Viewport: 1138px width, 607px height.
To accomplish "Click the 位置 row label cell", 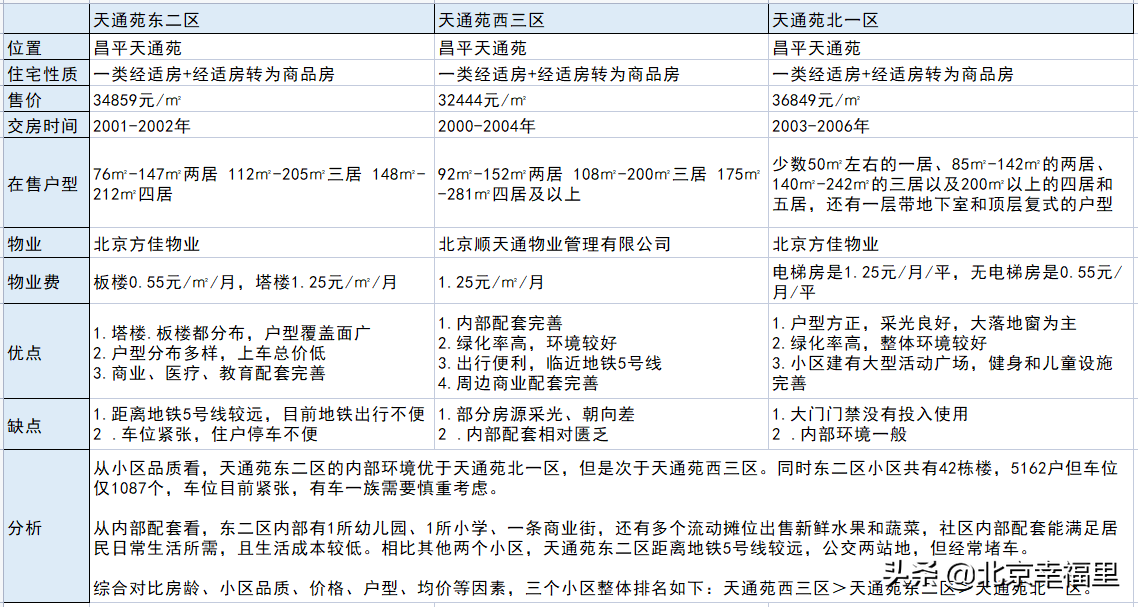I will click(x=47, y=49).
